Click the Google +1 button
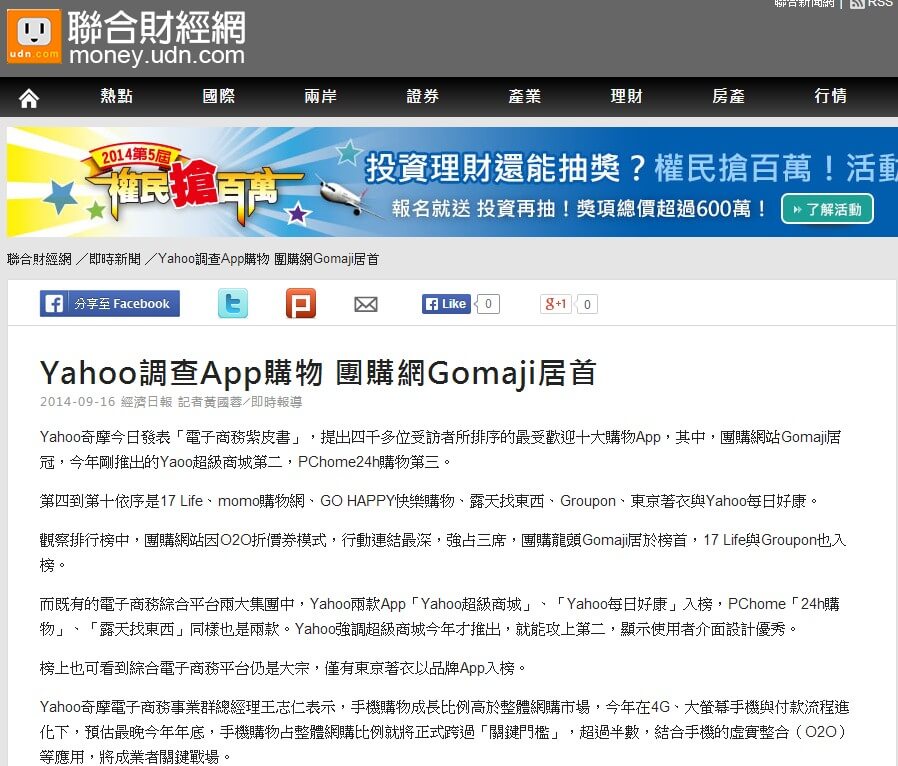Viewport: 898px width, 766px height. 555,303
